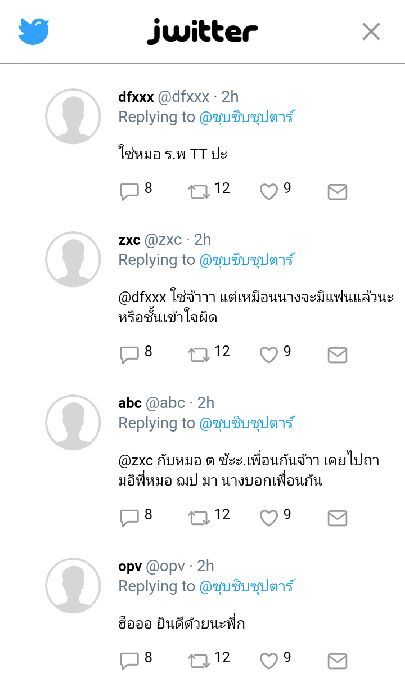405x700 pixels.
Task: Click the blue bird logo icon
Action: pos(33,31)
